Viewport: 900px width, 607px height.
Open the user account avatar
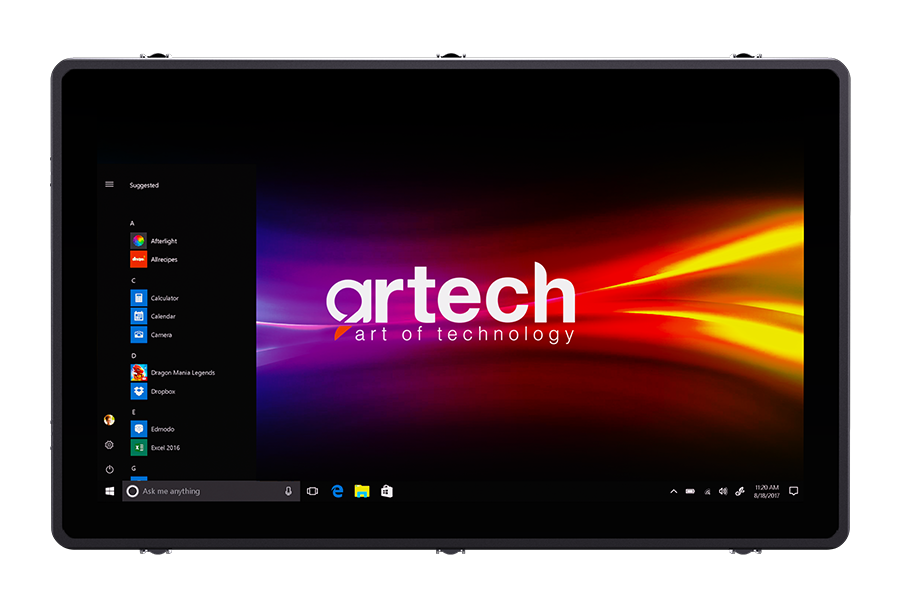pyautogui.click(x=110, y=420)
